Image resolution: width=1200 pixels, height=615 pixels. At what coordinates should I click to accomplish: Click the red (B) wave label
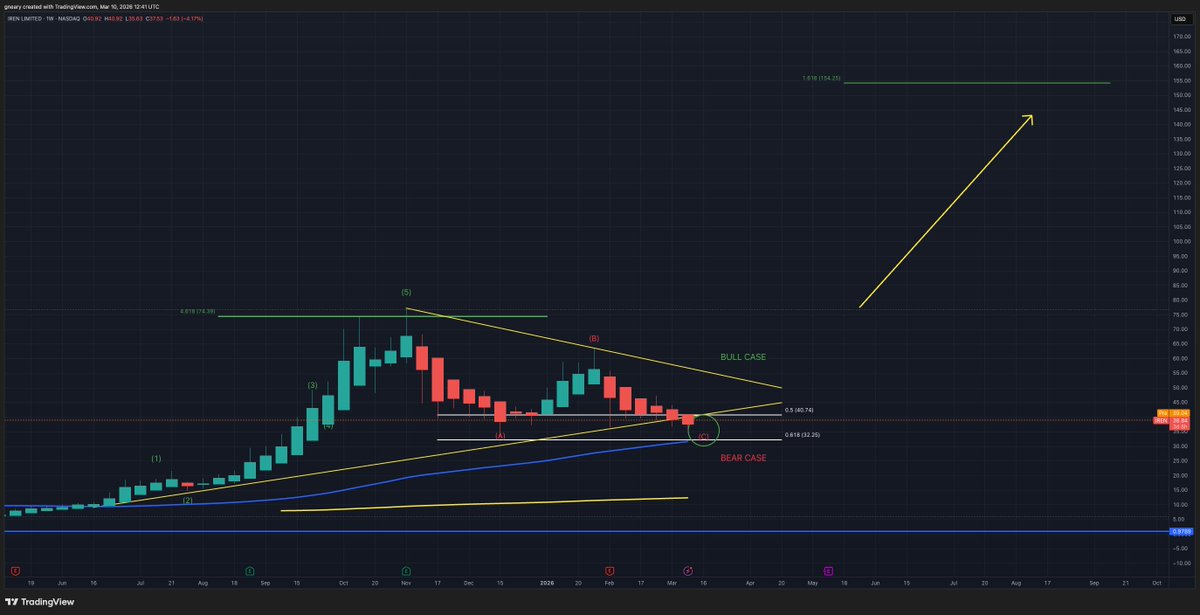[x=593, y=339]
